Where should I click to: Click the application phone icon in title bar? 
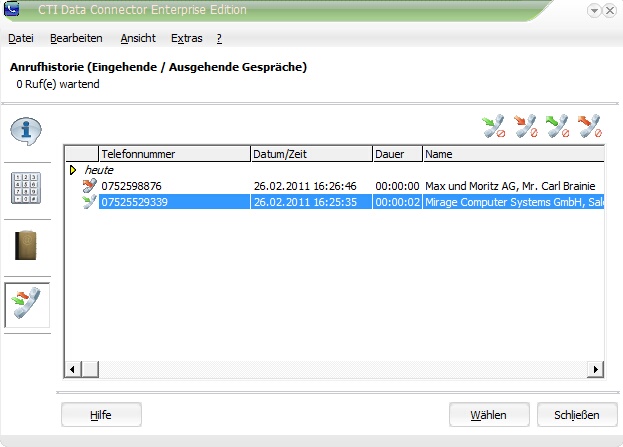pyautogui.click(x=12, y=9)
